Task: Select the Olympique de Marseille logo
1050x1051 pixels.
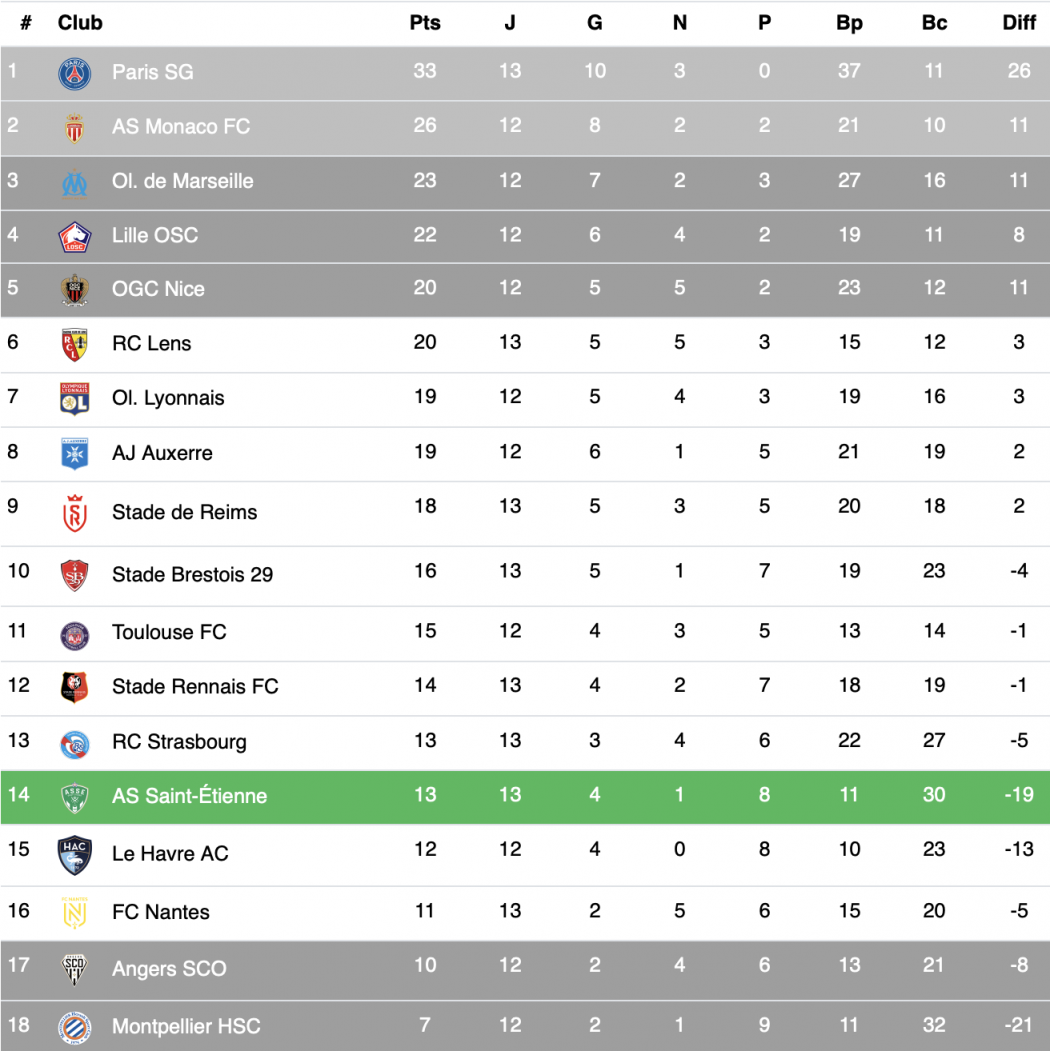Action: click(74, 182)
